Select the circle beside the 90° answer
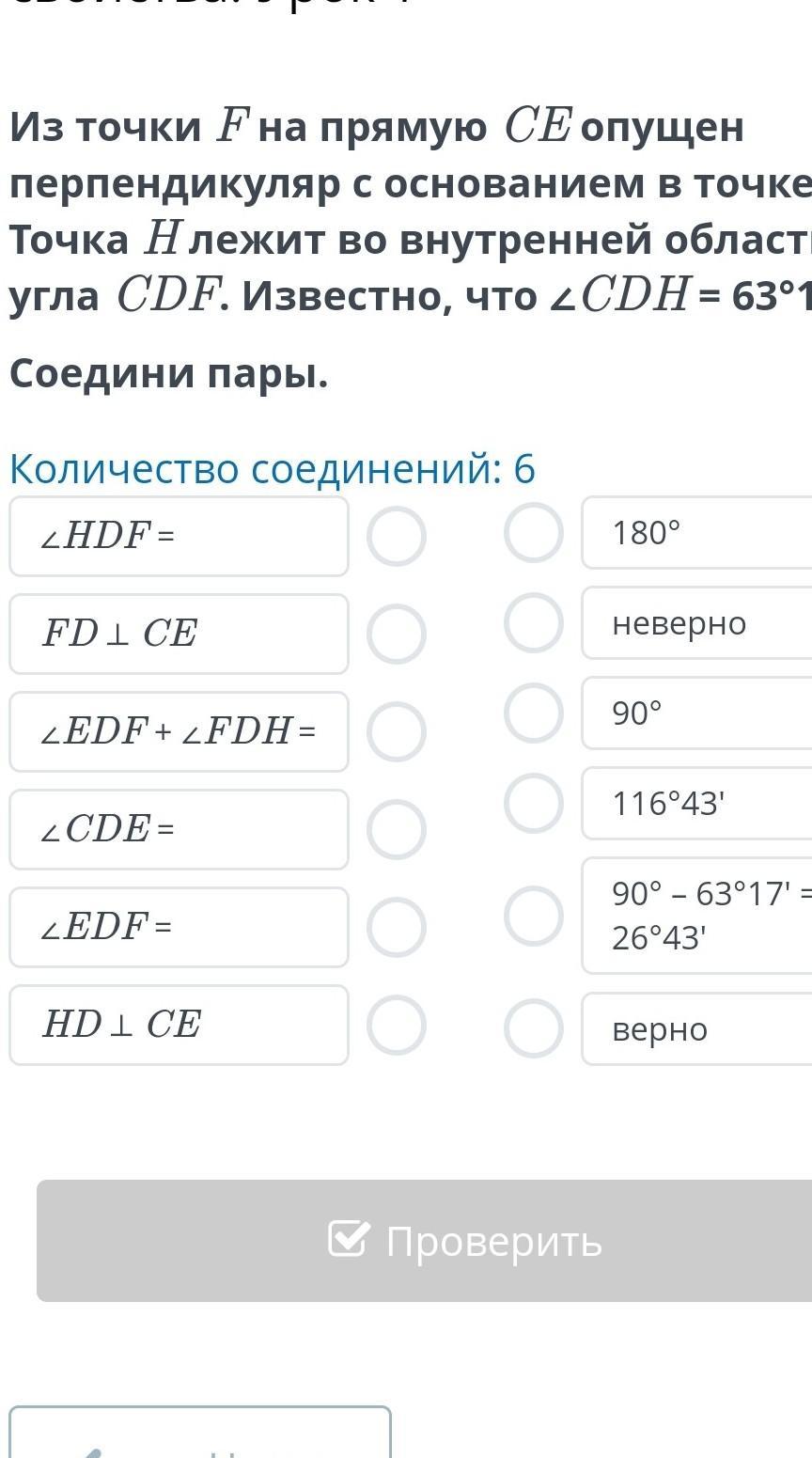812x1458 pixels. pyautogui.click(x=533, y=713)
